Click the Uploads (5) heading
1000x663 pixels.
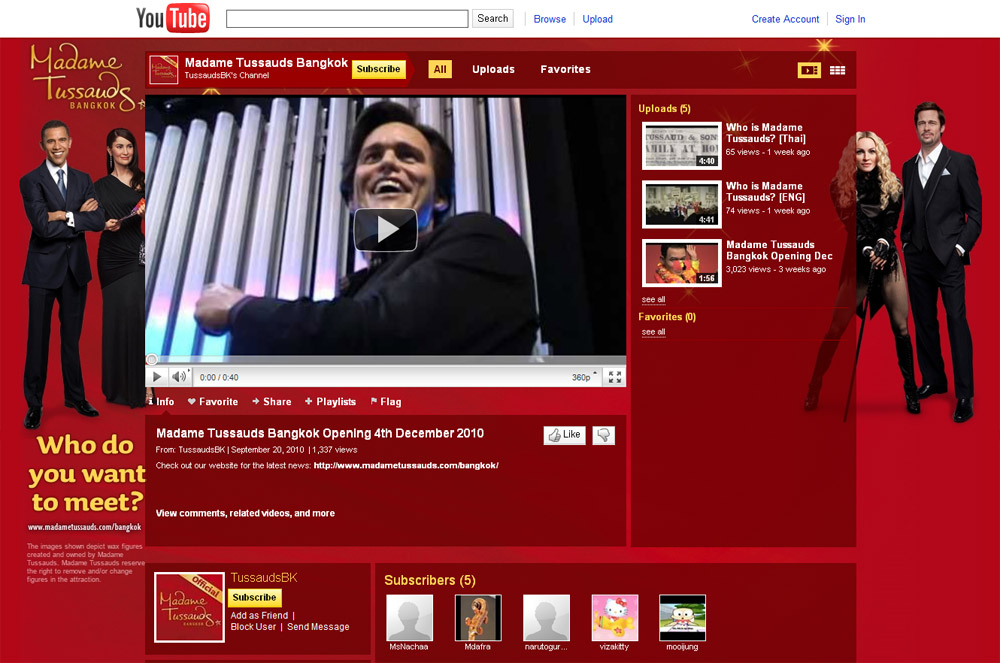tap(664, 108)
